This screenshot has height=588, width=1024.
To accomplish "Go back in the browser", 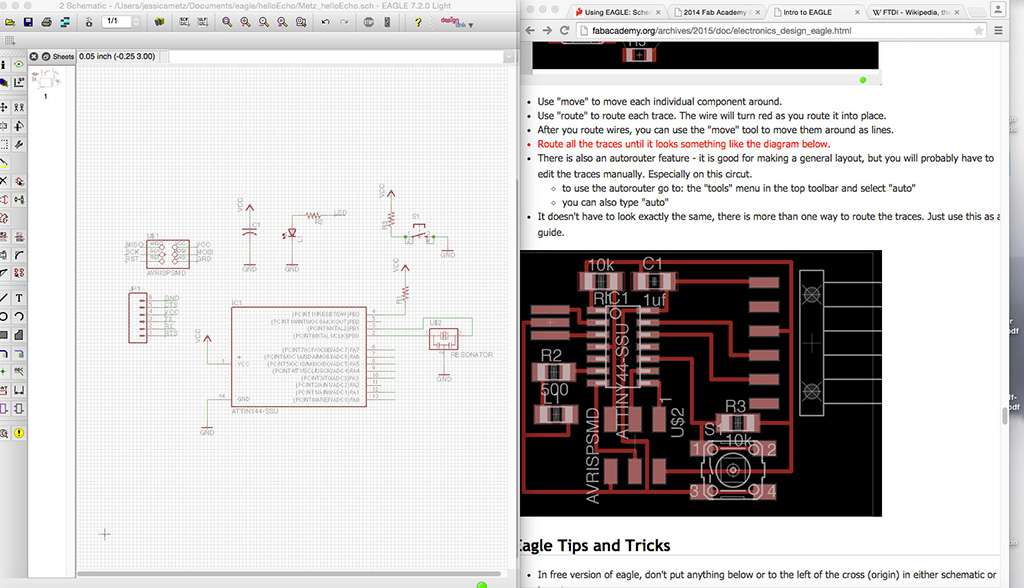I will (530, 31).
